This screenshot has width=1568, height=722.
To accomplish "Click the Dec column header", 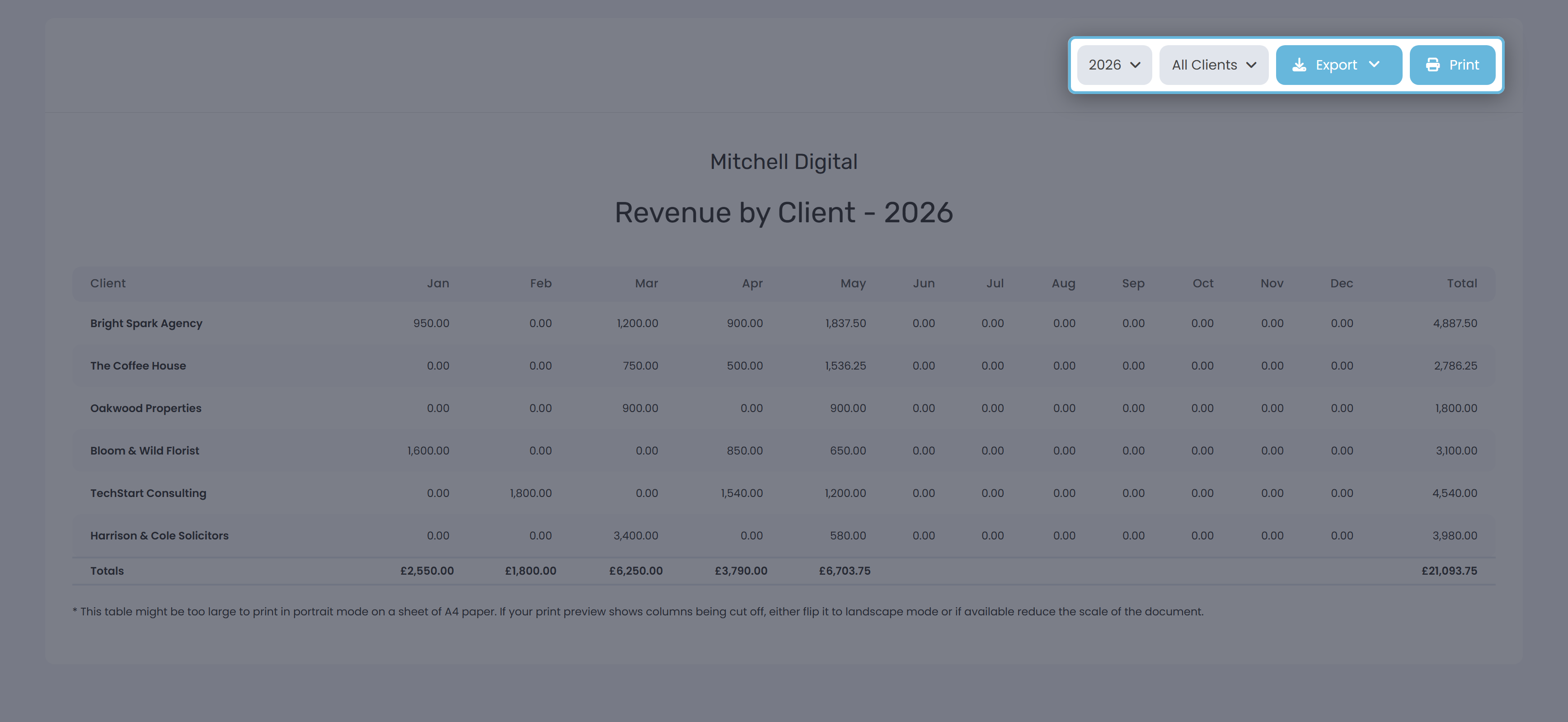I will [1342, 283].
